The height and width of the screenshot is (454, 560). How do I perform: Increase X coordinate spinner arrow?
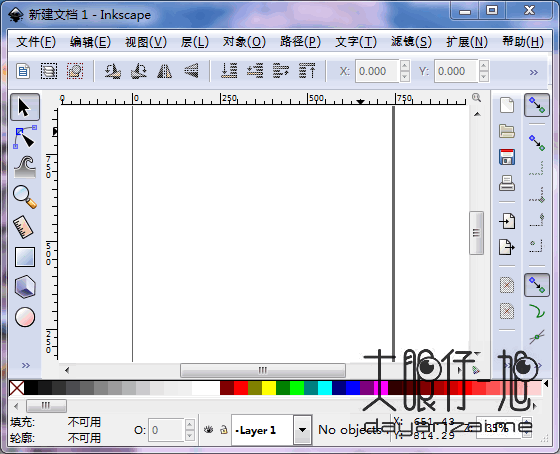(405, 66)
